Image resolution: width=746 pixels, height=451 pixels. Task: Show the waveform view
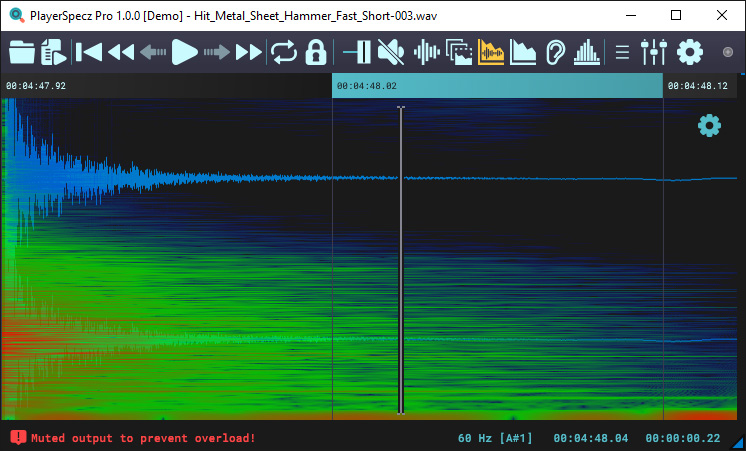point(427,51)
